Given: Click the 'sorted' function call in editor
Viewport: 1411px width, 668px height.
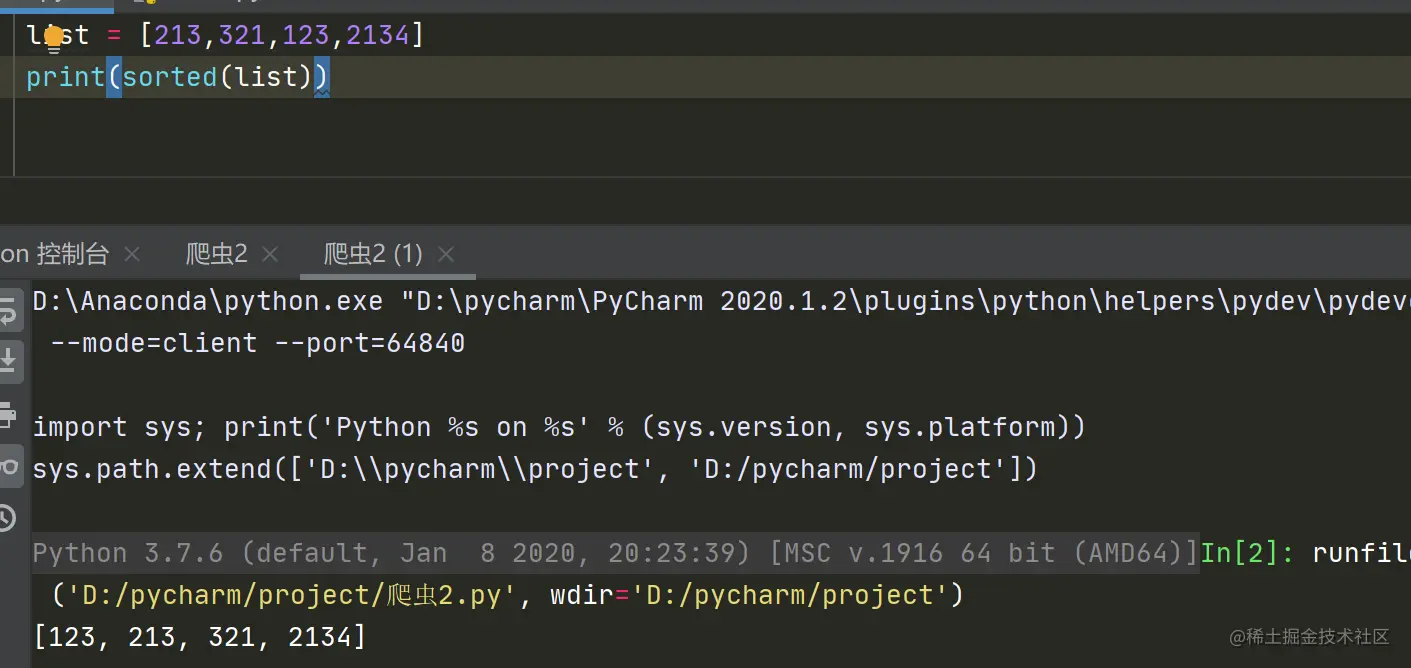Looking at the screenshot, I should (170, 77).
